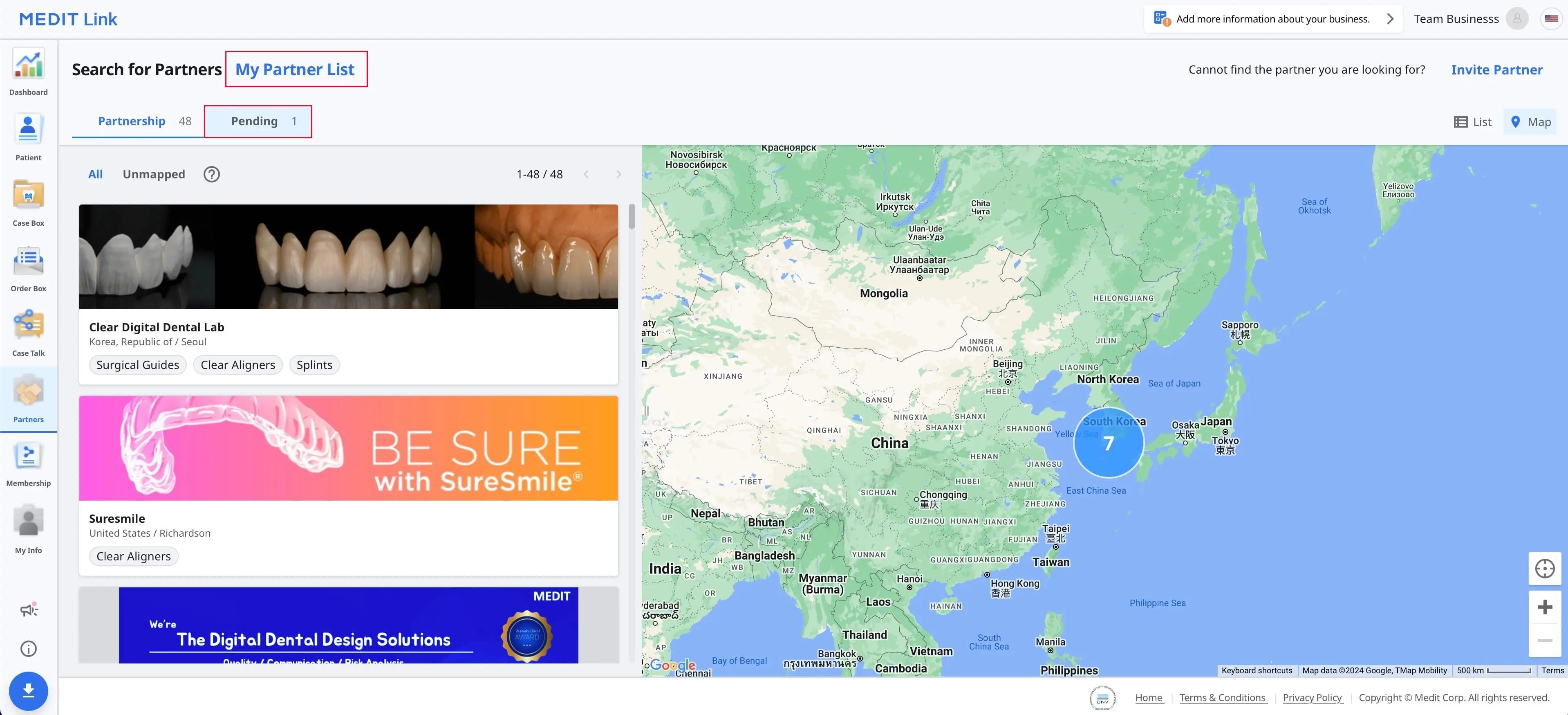
Task: Click the 1-48 / 48 page counter
Action: pyautogui.click(x=539, y=174)
